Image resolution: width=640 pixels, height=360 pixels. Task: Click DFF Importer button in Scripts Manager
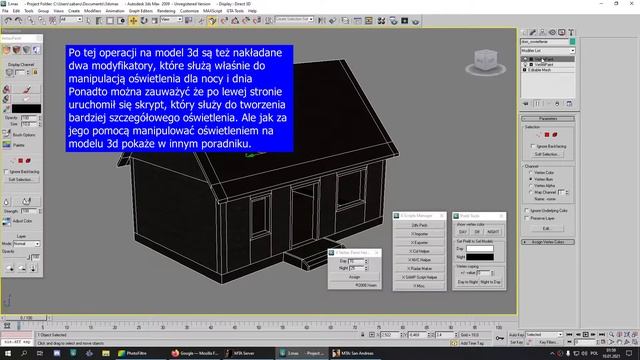click(x=419, y=234)
